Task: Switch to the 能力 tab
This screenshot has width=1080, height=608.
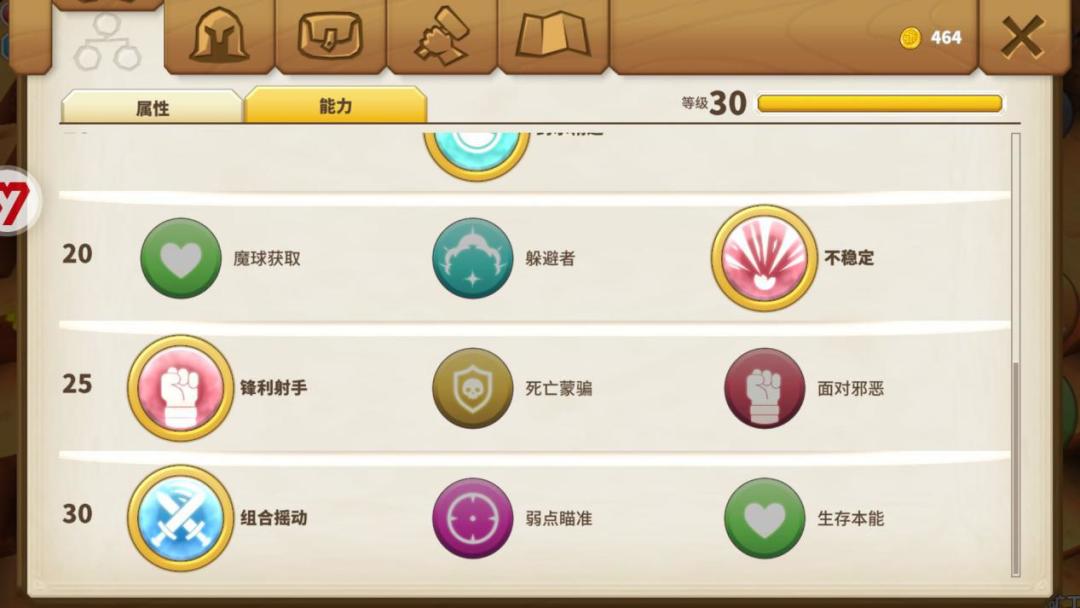Action: coord(336,105)
